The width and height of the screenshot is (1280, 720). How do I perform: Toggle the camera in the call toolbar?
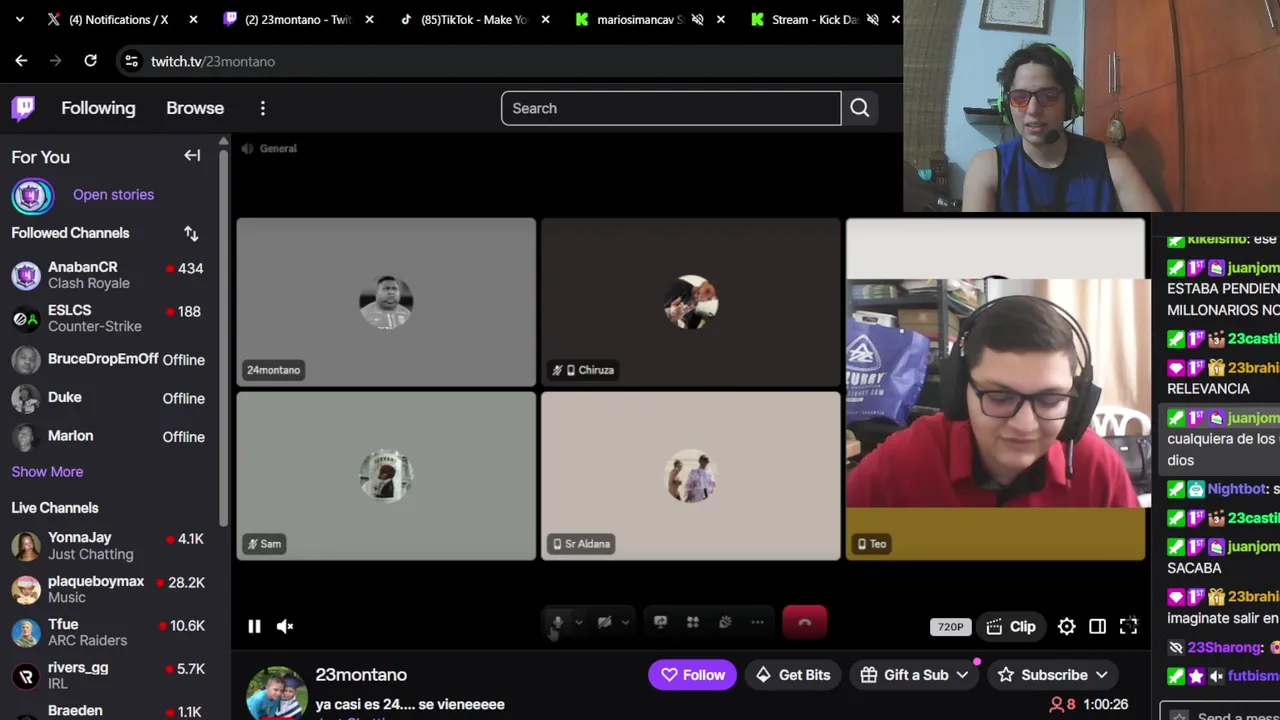tap(604, 622)
